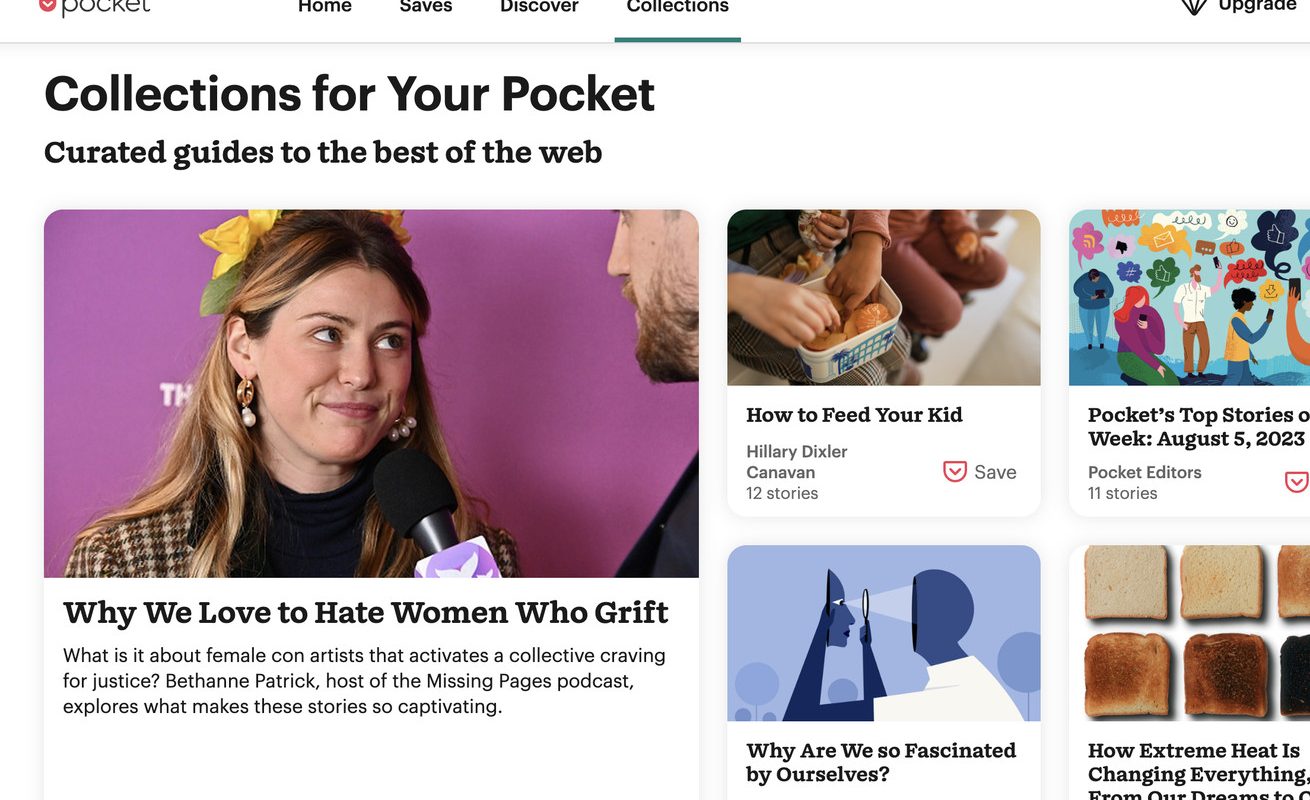Screen dimensions: 1310x800
Task: Go to the Discover tab
Action: 539,7
